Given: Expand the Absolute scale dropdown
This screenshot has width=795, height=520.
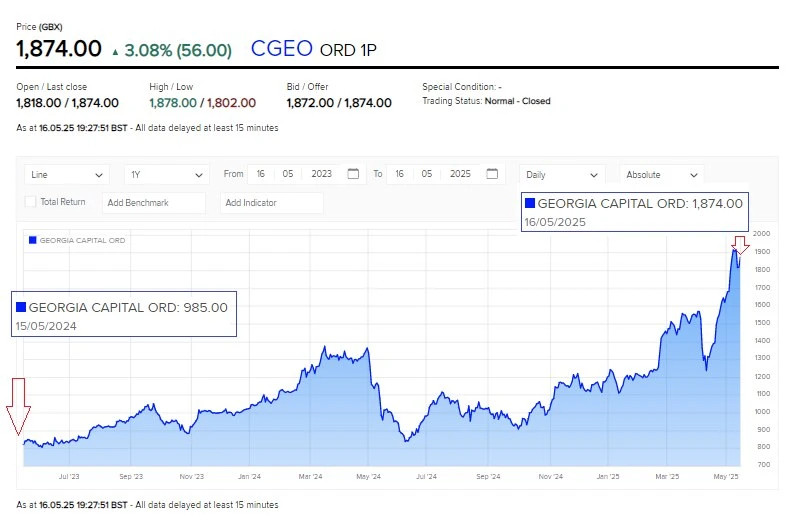Looking at the screenshot, I should click(x=662, y=175).
